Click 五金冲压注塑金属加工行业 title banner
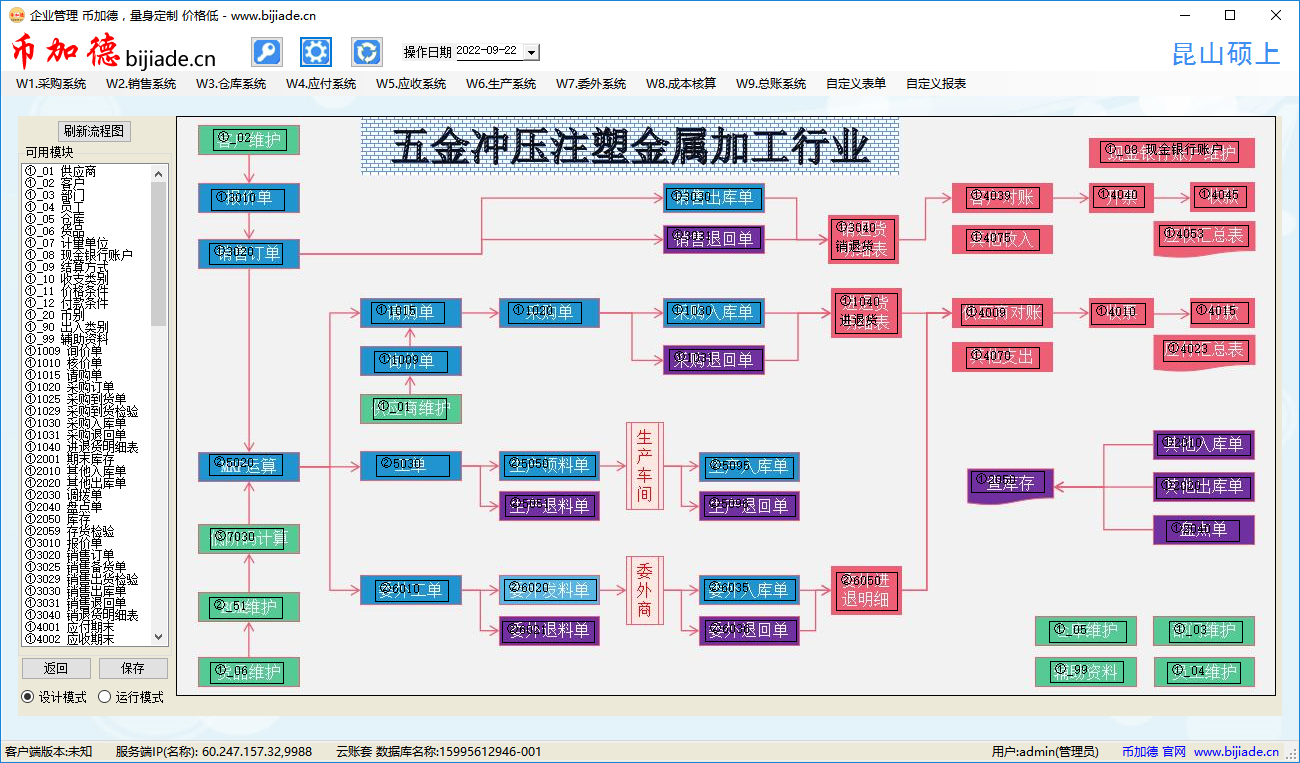 tap(630, 146)
